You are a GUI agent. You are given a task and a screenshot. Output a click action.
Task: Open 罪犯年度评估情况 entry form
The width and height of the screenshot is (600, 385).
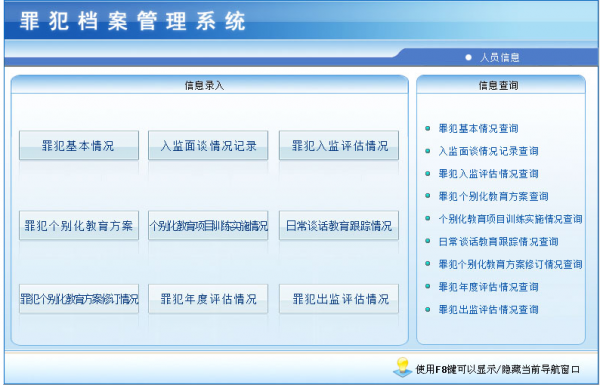pyautogui.click(x=208, y=299)
